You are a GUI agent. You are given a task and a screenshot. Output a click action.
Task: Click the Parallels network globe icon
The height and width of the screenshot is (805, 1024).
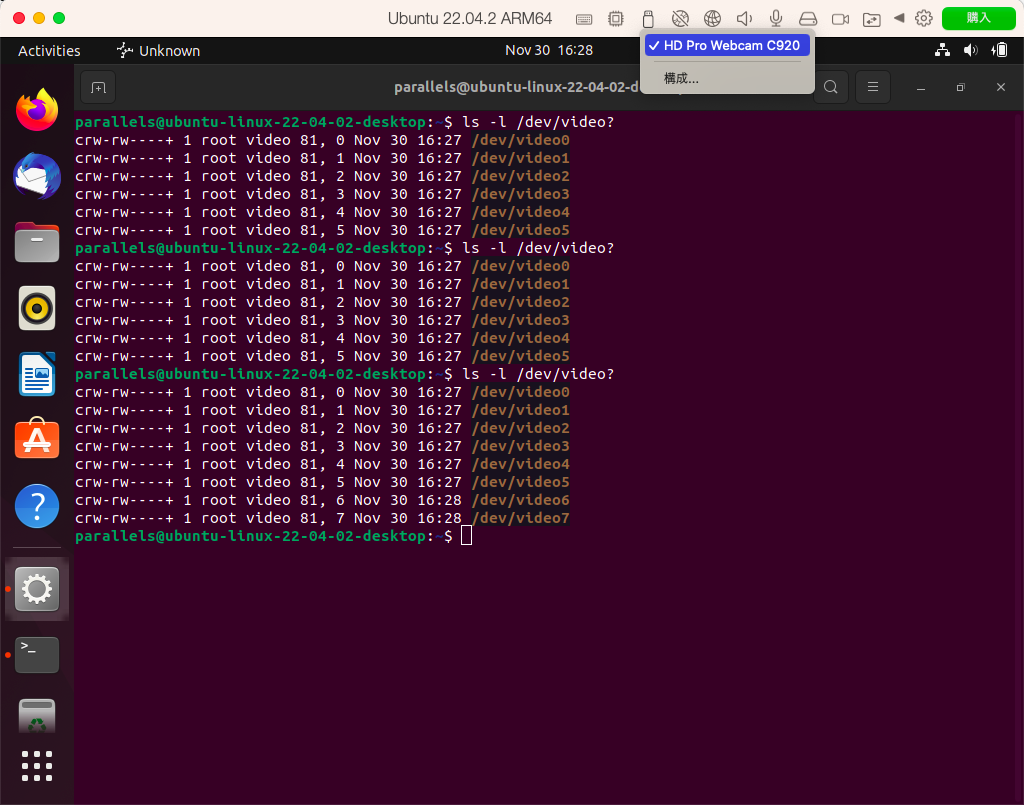pos(712,19)
